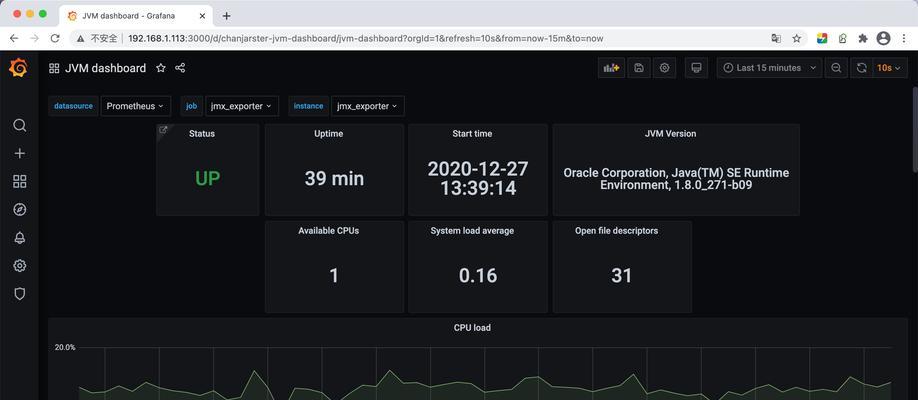Refresh the dashboard now
Image resolution: width=918 pixels, height=400 pixels.
point(862,68)
